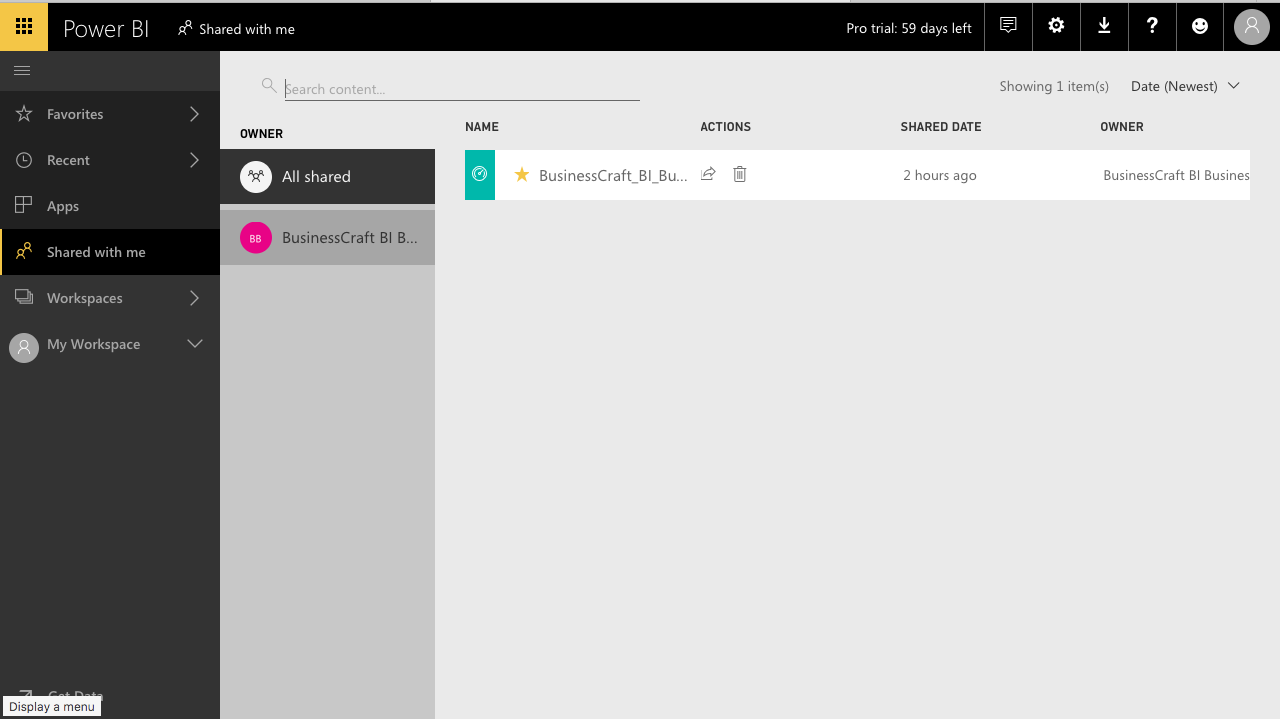
Task: Toggle the favorite star on BusinessCraft_BI_Bu... dashboard
Action: tap(521, 175)
